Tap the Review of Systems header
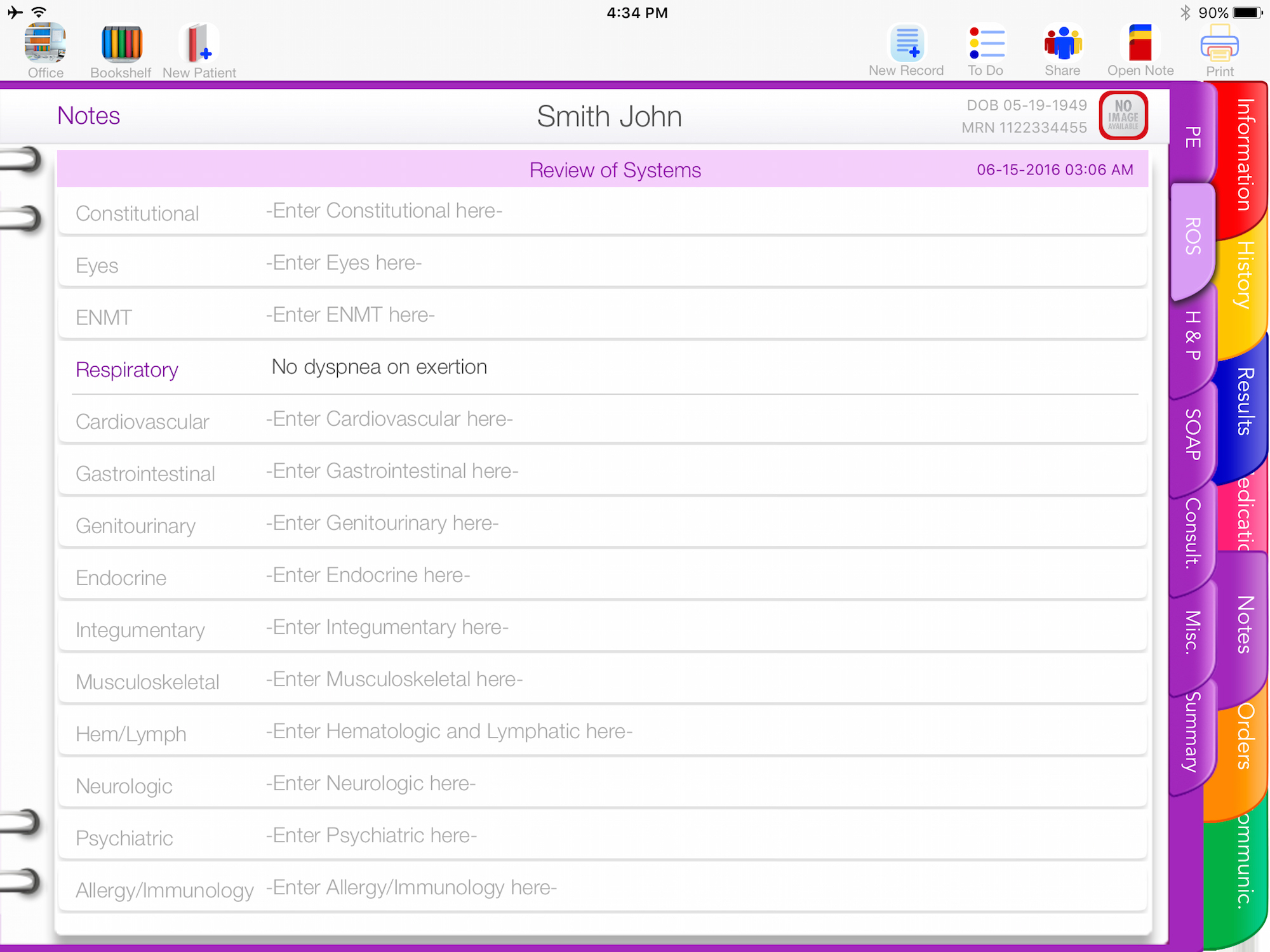 (615, 169)
